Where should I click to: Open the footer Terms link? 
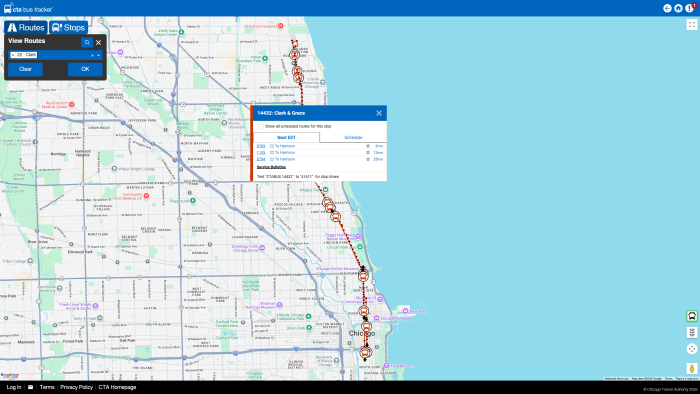47,387
